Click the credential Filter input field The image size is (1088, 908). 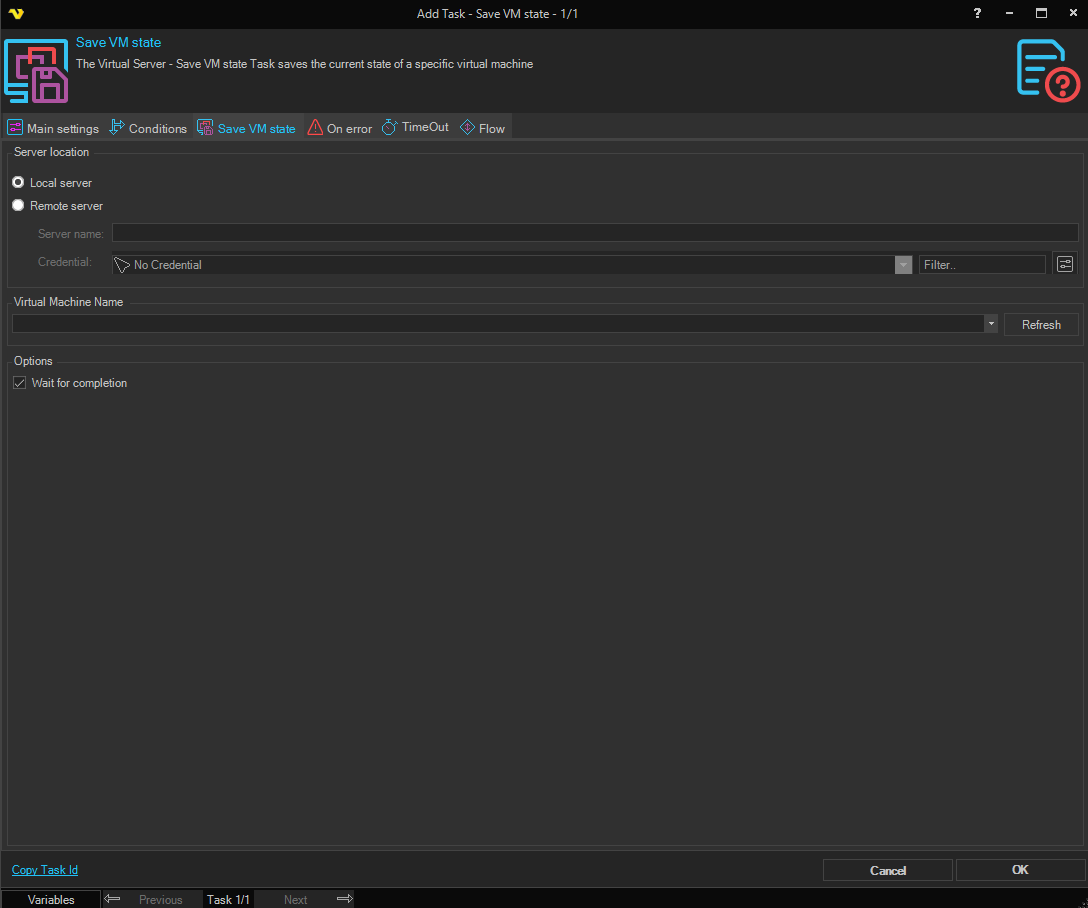pos(981,265)
